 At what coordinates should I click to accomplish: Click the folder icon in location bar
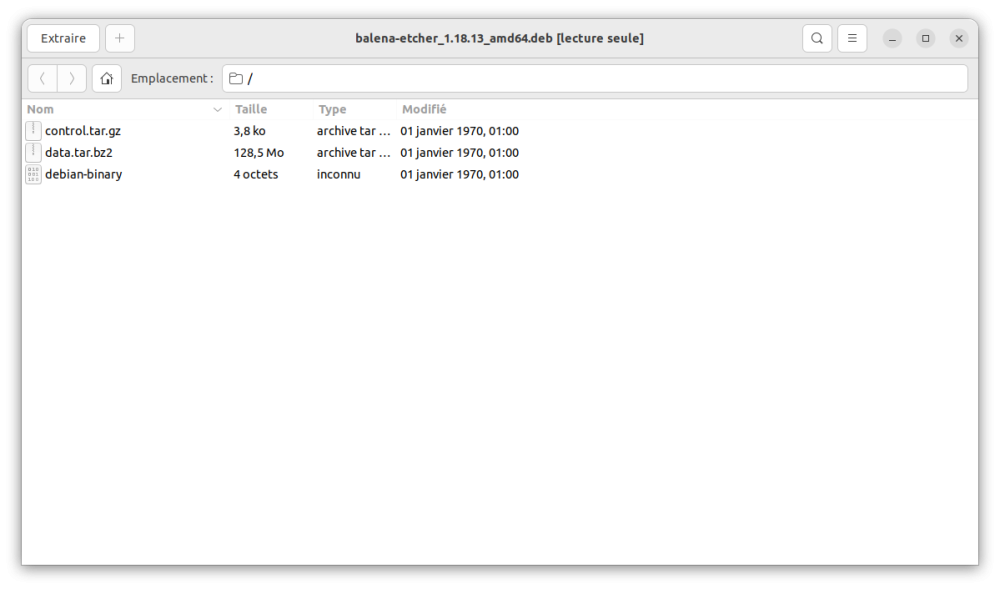(236, 78)
